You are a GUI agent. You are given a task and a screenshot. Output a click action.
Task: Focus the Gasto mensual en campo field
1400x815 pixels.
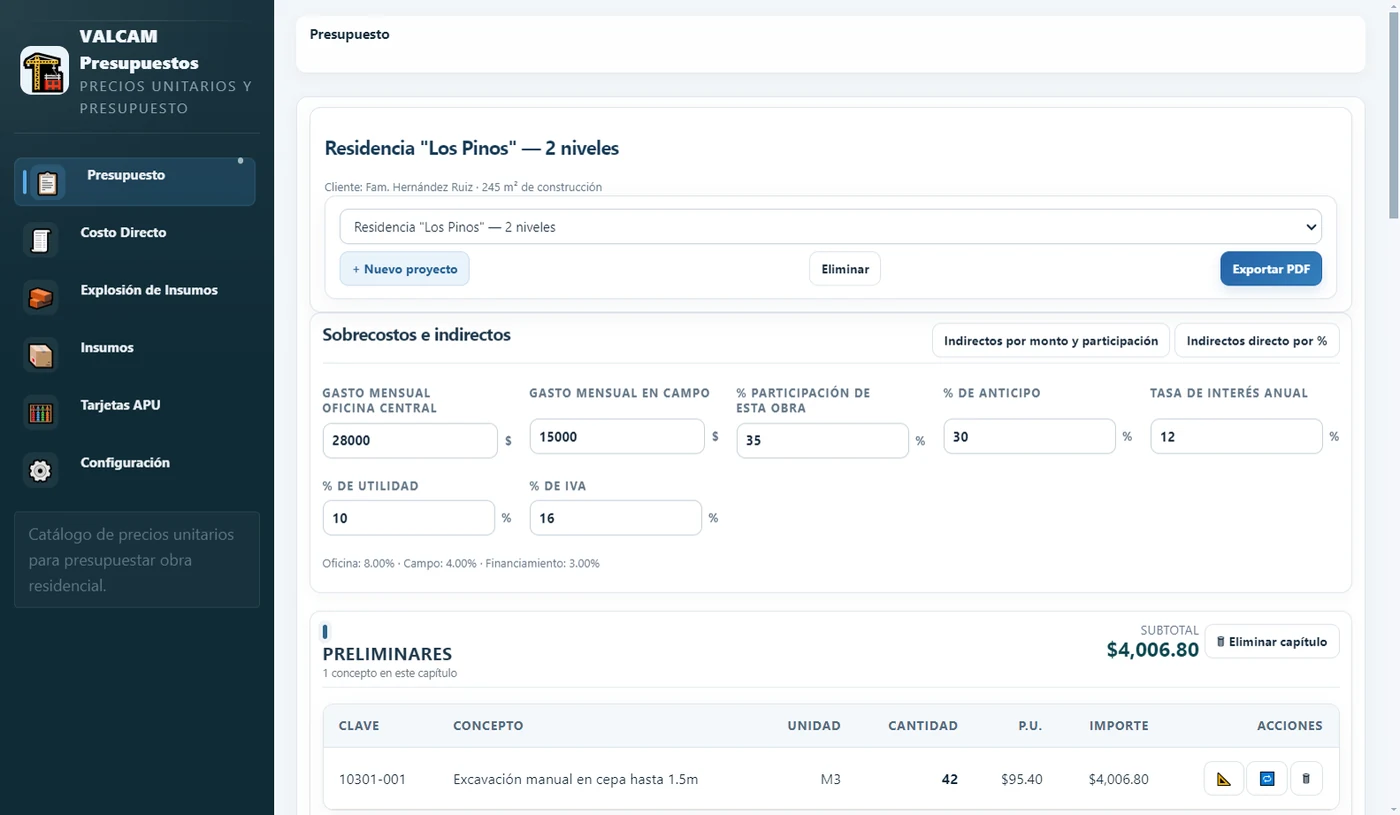[617, 437]
